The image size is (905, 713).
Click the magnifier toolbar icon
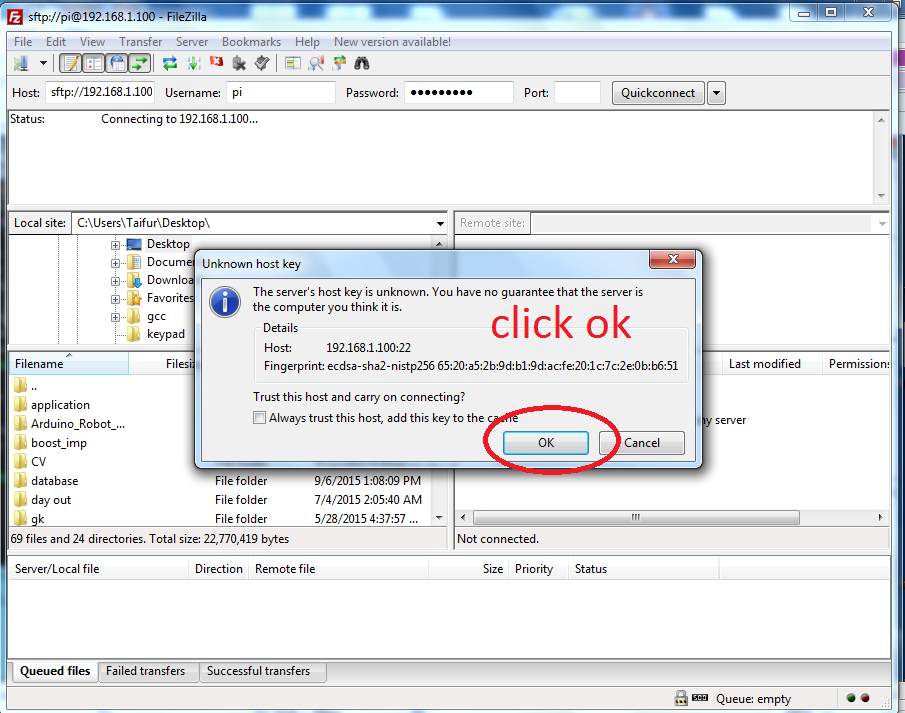316,63
